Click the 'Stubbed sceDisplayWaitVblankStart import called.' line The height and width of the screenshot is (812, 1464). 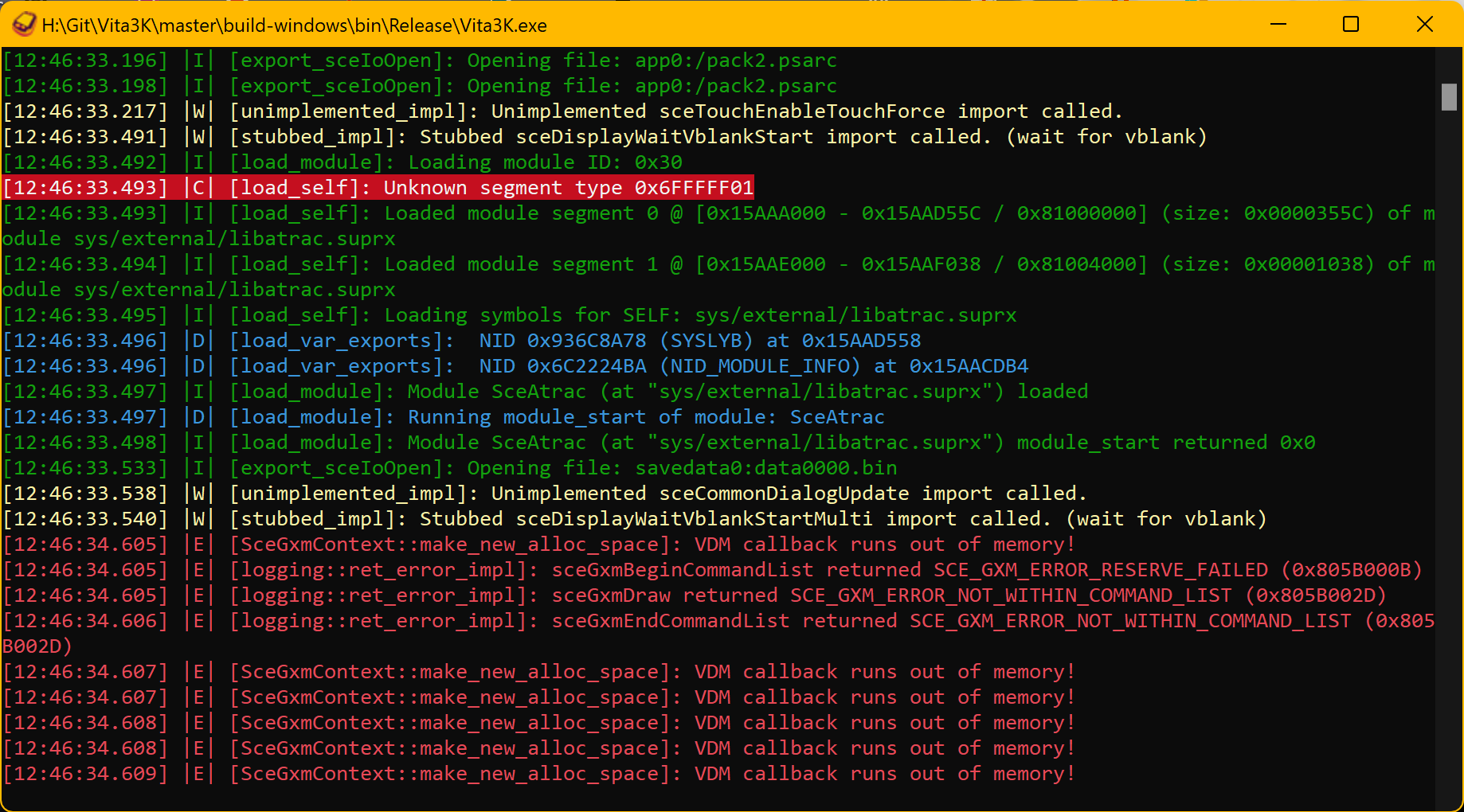[605, 137]
